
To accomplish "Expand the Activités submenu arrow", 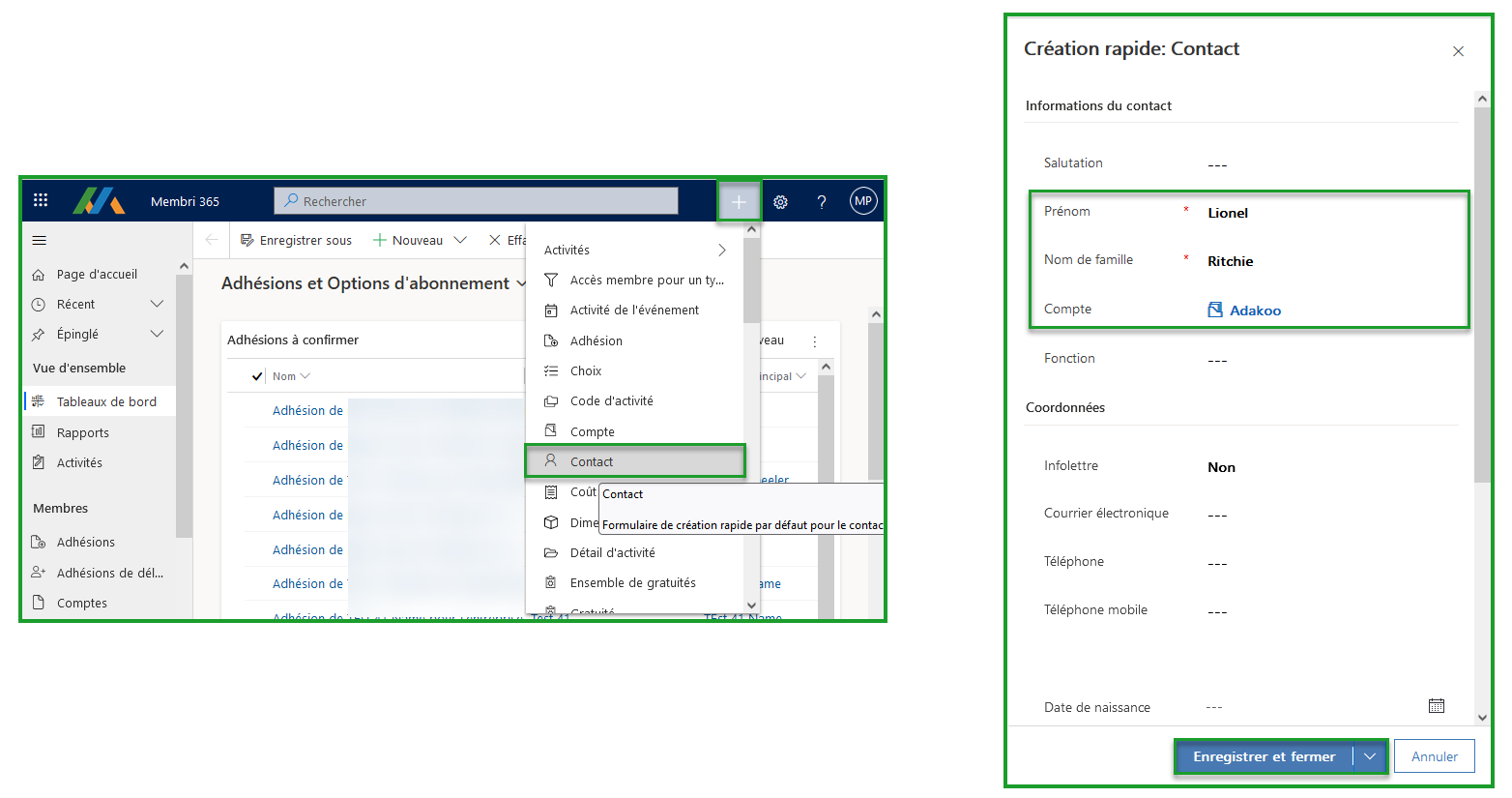I will 721,250.
